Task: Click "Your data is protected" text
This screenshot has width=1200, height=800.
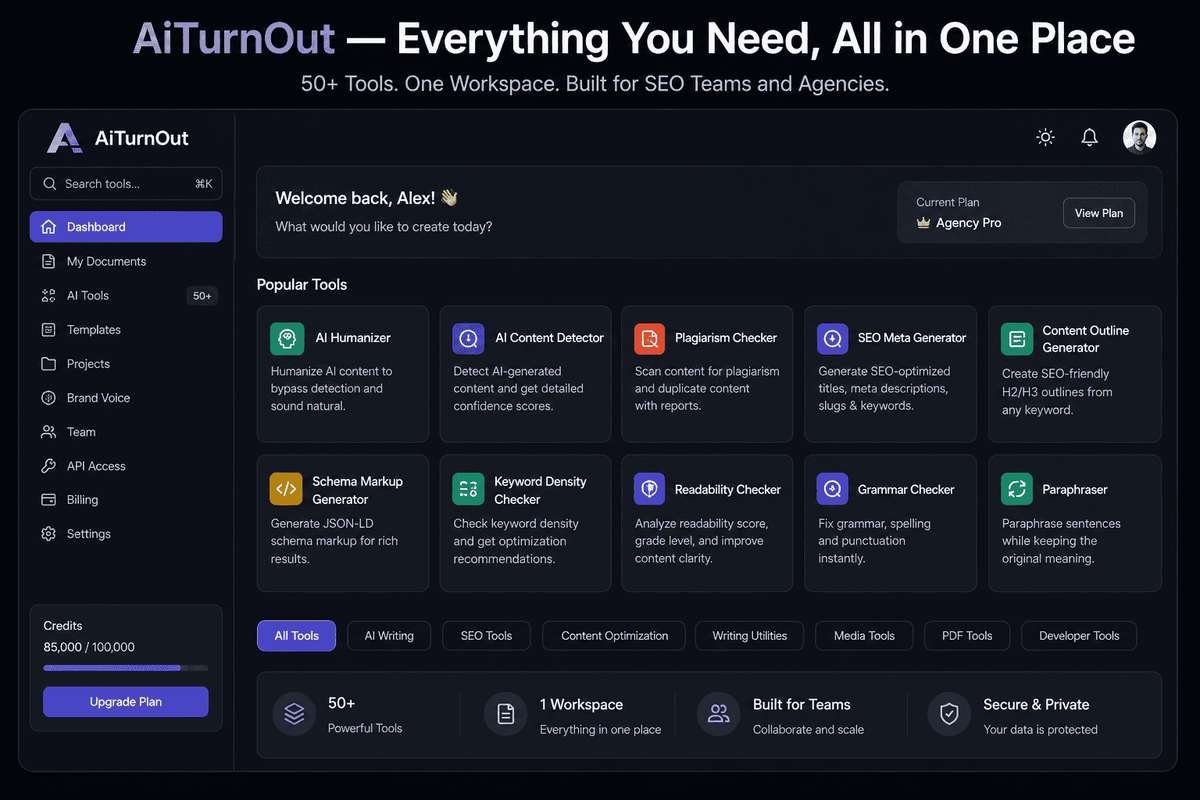Action: click(1040, 730)
